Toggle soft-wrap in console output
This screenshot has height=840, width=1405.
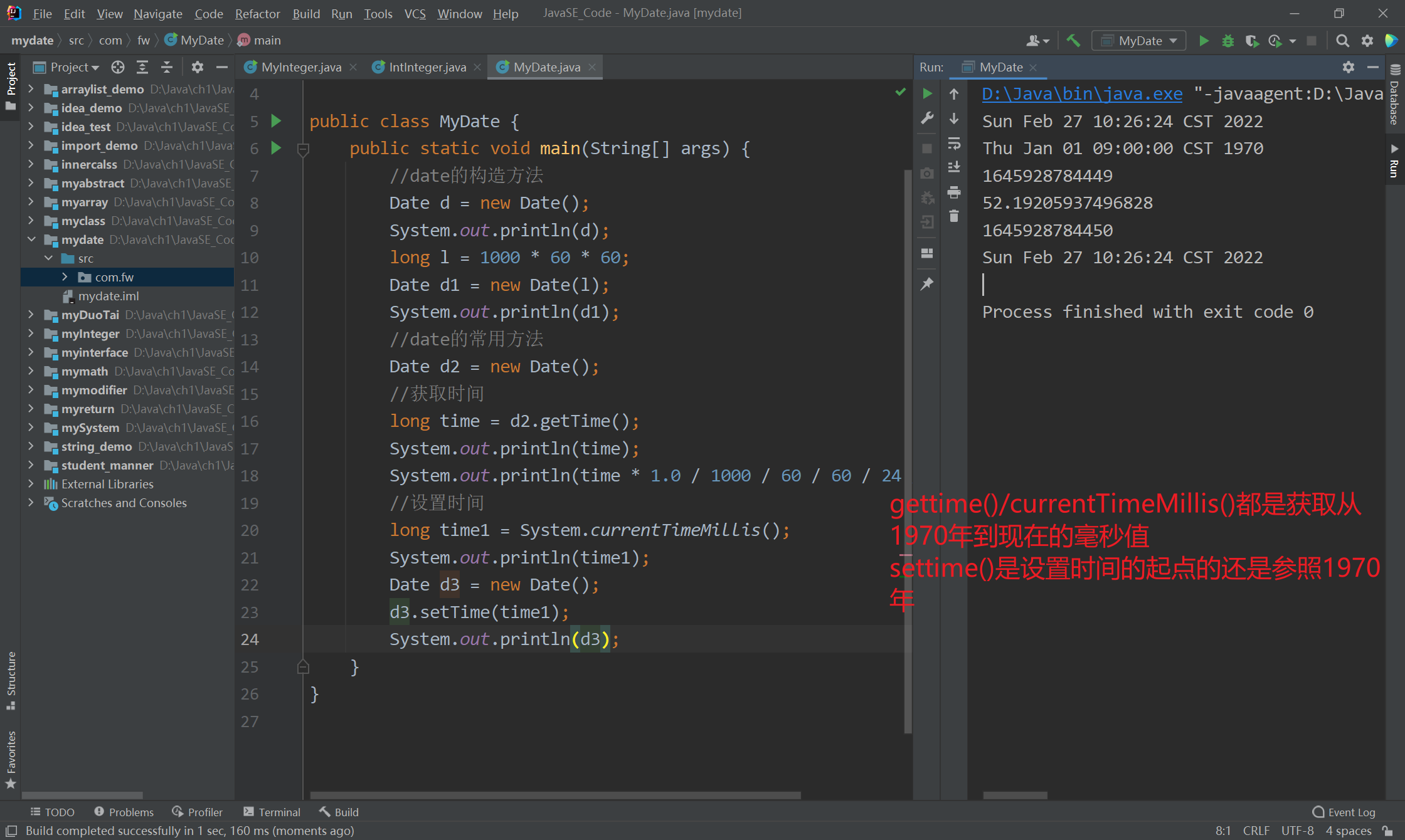tap(954, 144)
